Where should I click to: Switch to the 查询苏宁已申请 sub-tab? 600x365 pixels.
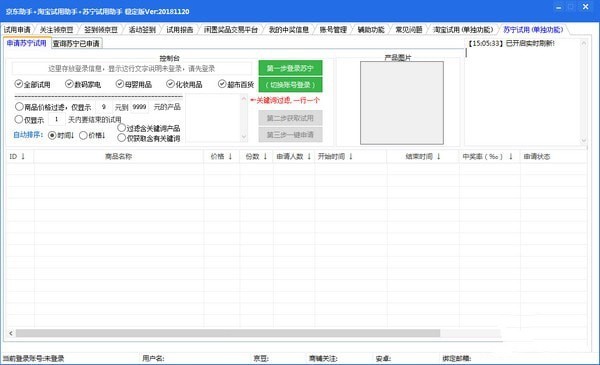click(x=76, y=44)
